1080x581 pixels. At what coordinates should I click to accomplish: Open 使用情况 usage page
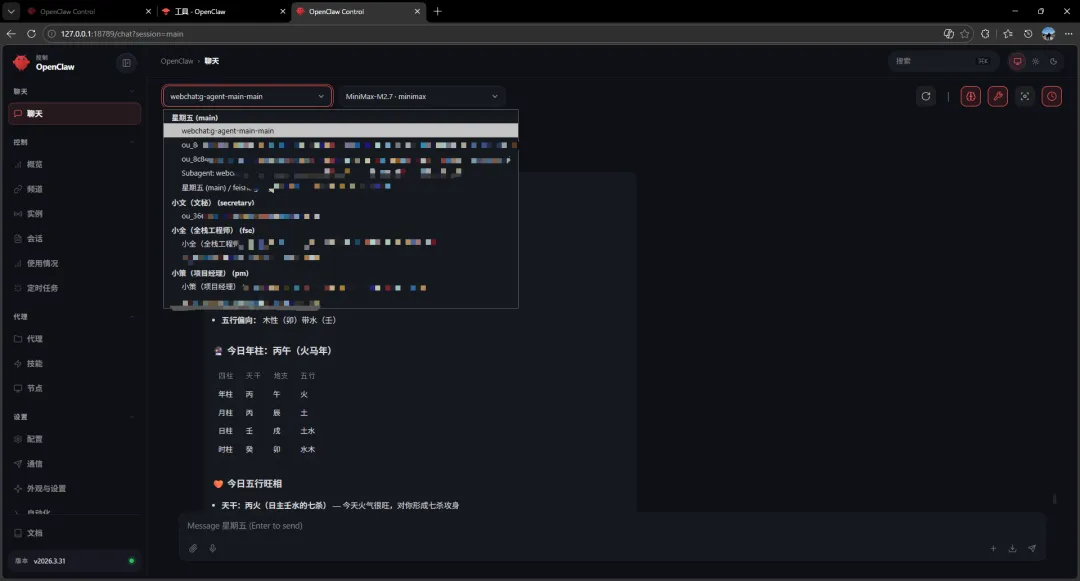coord(74,264)
